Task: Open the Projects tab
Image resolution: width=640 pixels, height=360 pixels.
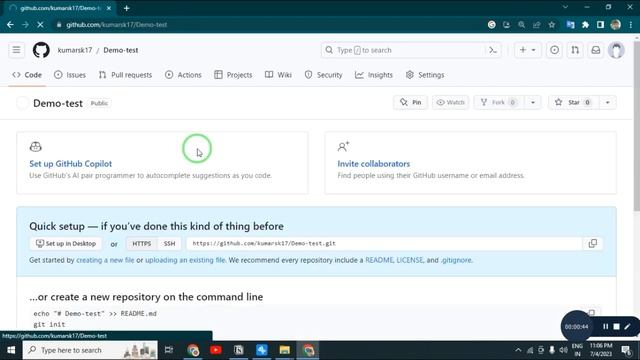Action: pos(233,75)
